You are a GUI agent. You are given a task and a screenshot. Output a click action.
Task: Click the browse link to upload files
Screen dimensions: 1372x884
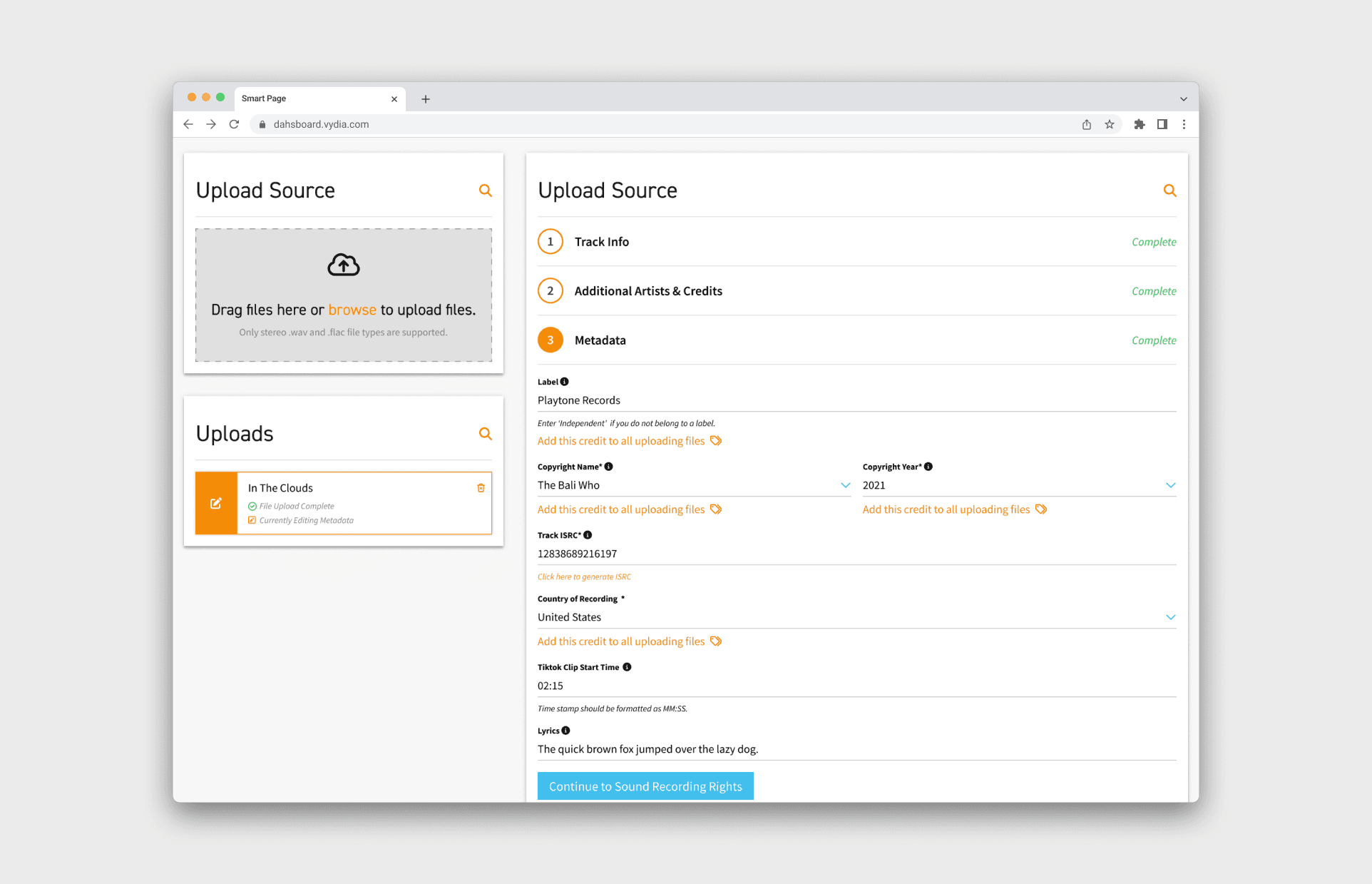point(352,310)
